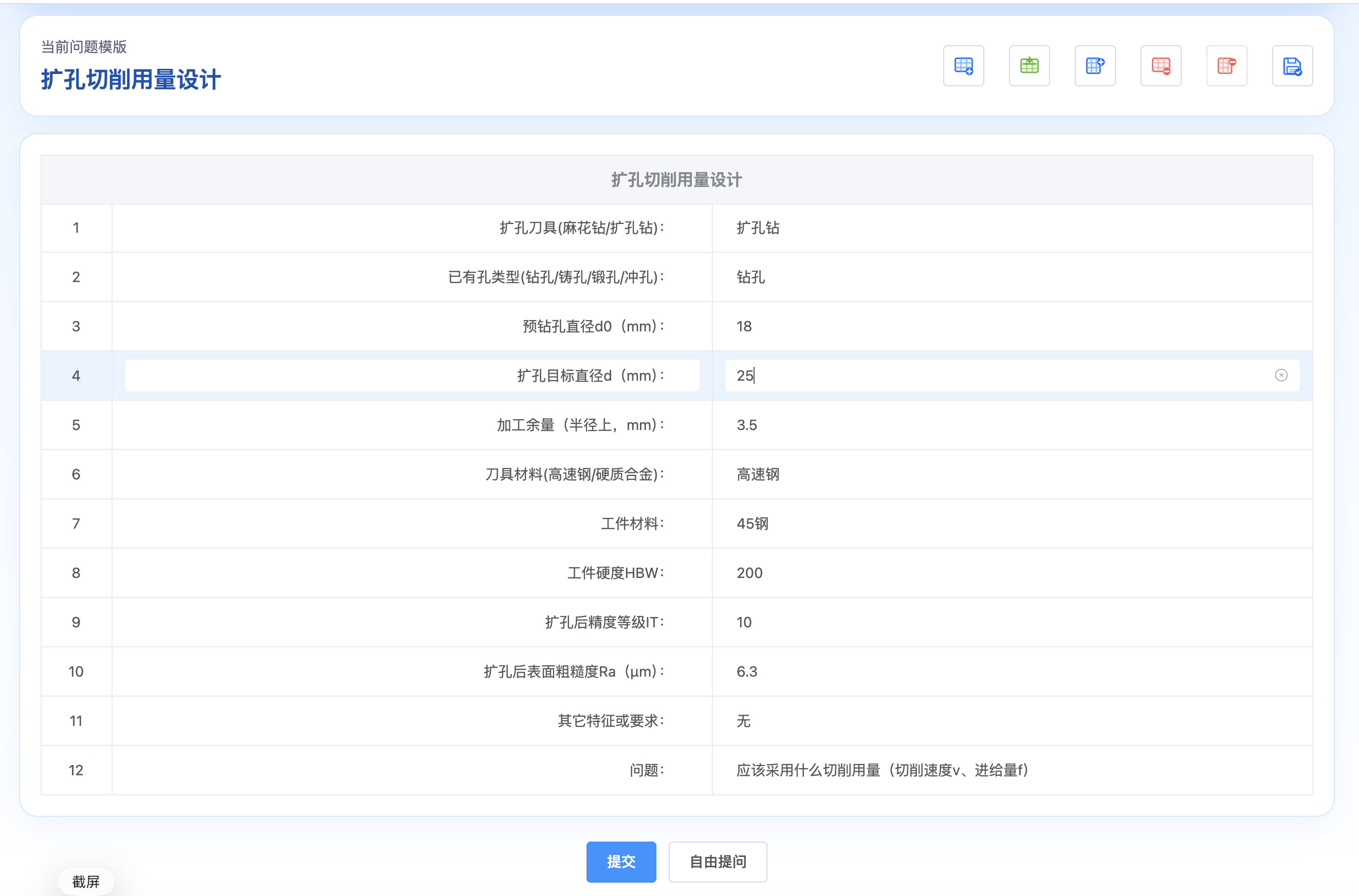Click the table header 扩孔切削用量设计
This screenshot has height=896, width=1359.
(676, 180)
